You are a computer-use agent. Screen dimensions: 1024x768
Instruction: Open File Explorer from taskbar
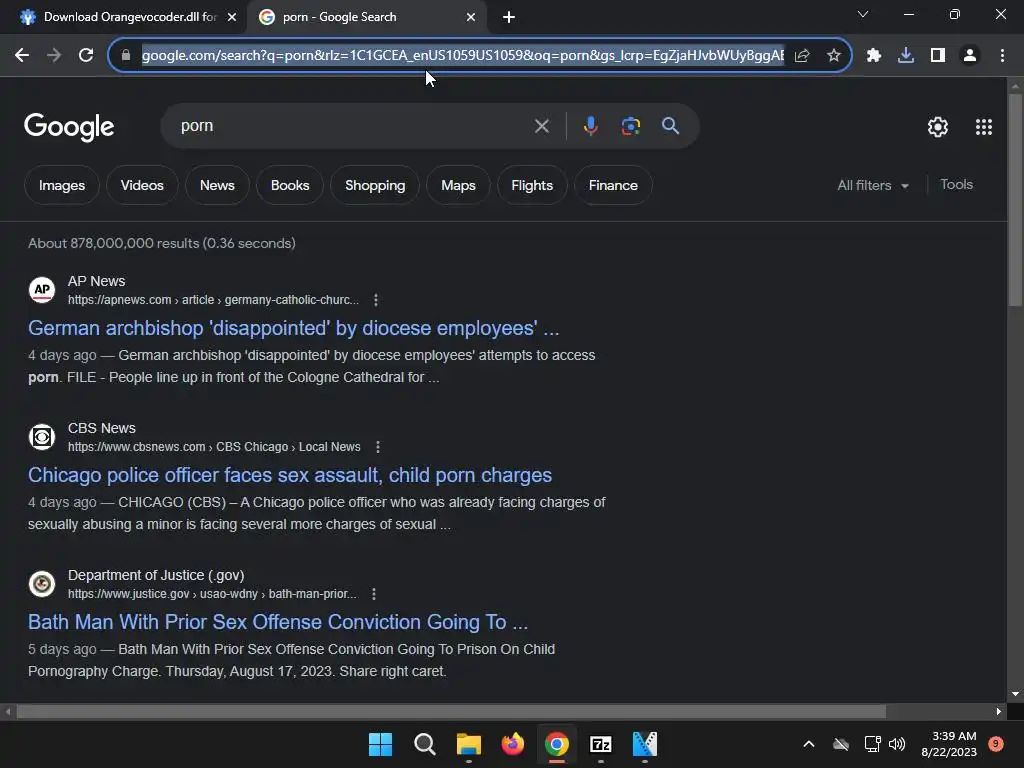coord(468,744)
